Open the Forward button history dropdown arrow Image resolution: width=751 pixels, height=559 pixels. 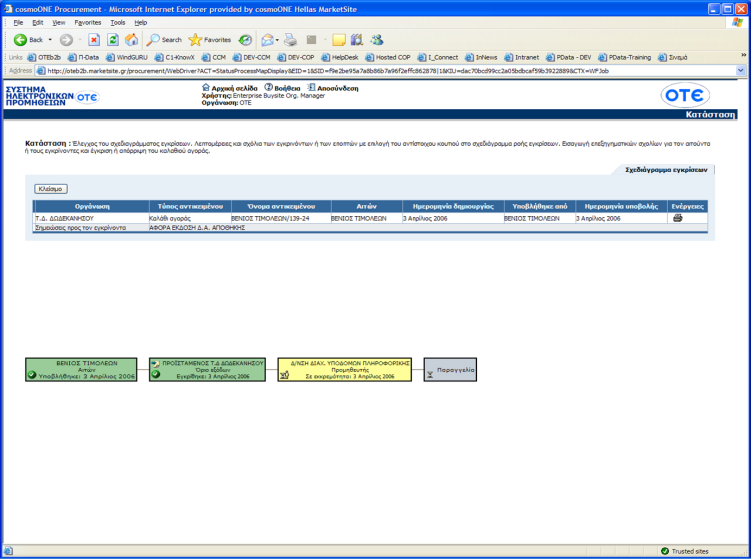pyautogui.click(x=80, y=40)
